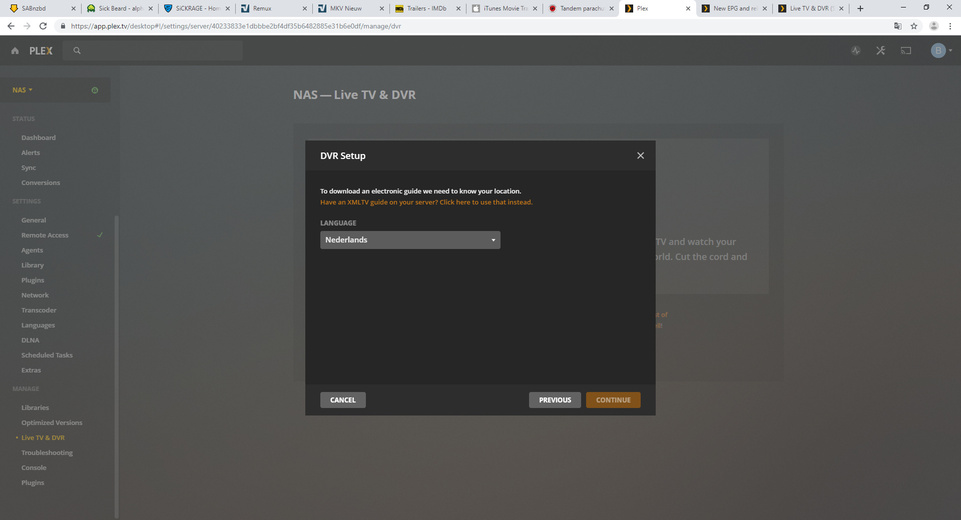
Task: Close the SABnzbd browser tab
Action: [x=74, y=9]
